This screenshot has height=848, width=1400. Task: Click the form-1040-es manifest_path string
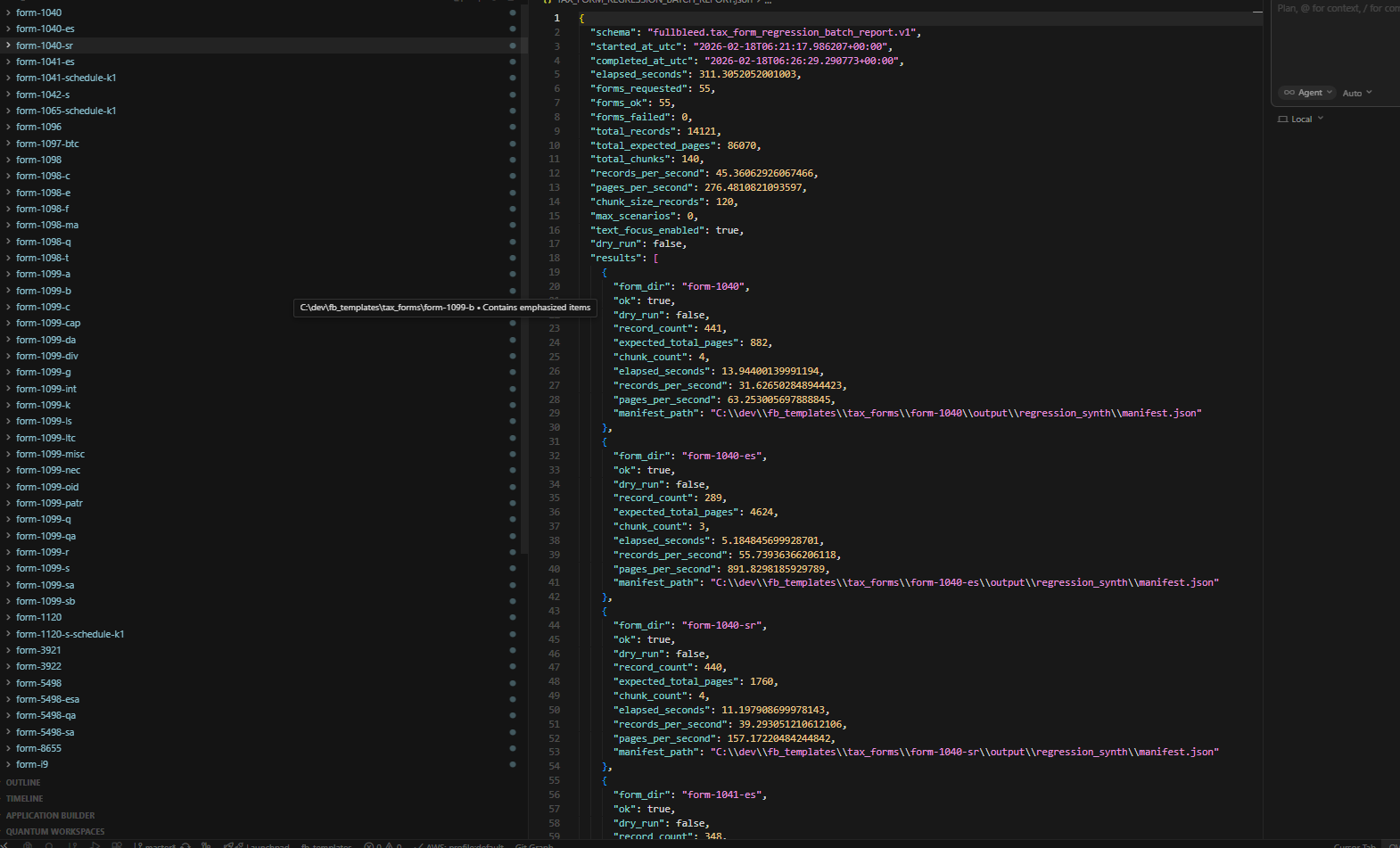(965, 582)
